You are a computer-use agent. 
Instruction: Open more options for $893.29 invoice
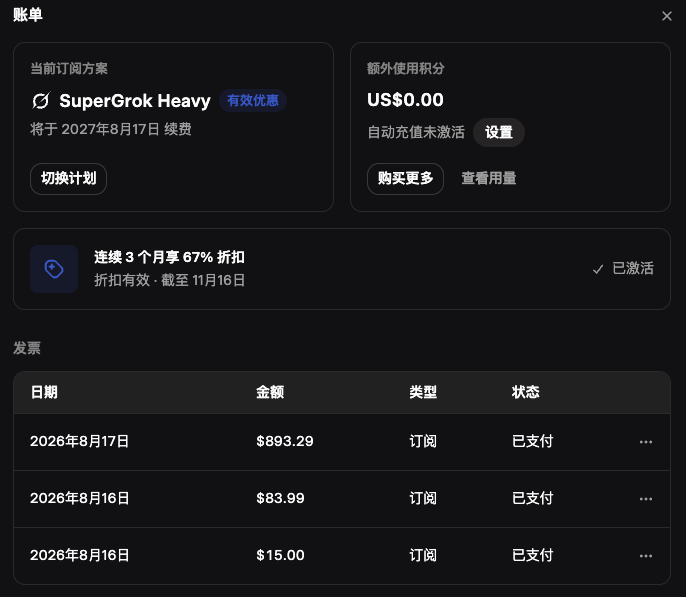pyautogui.click(x=646, y=442)
